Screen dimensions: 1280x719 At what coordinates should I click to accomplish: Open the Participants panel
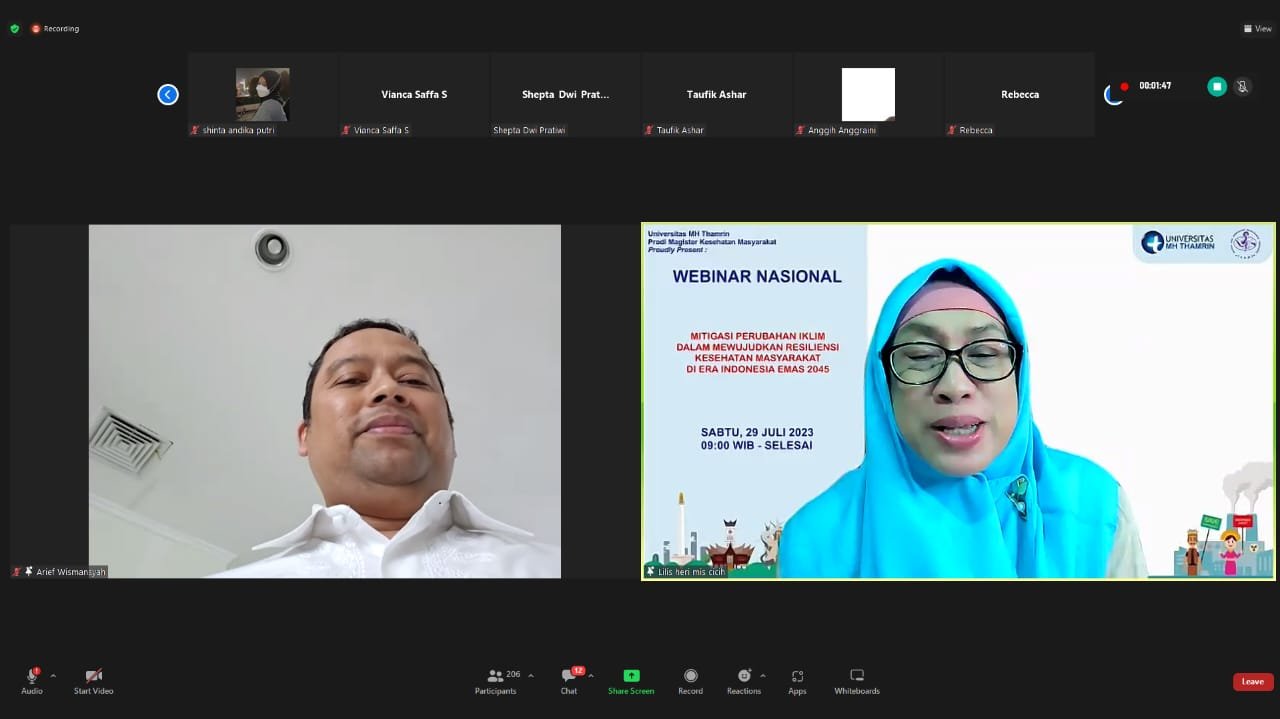(x=496, y=681)
